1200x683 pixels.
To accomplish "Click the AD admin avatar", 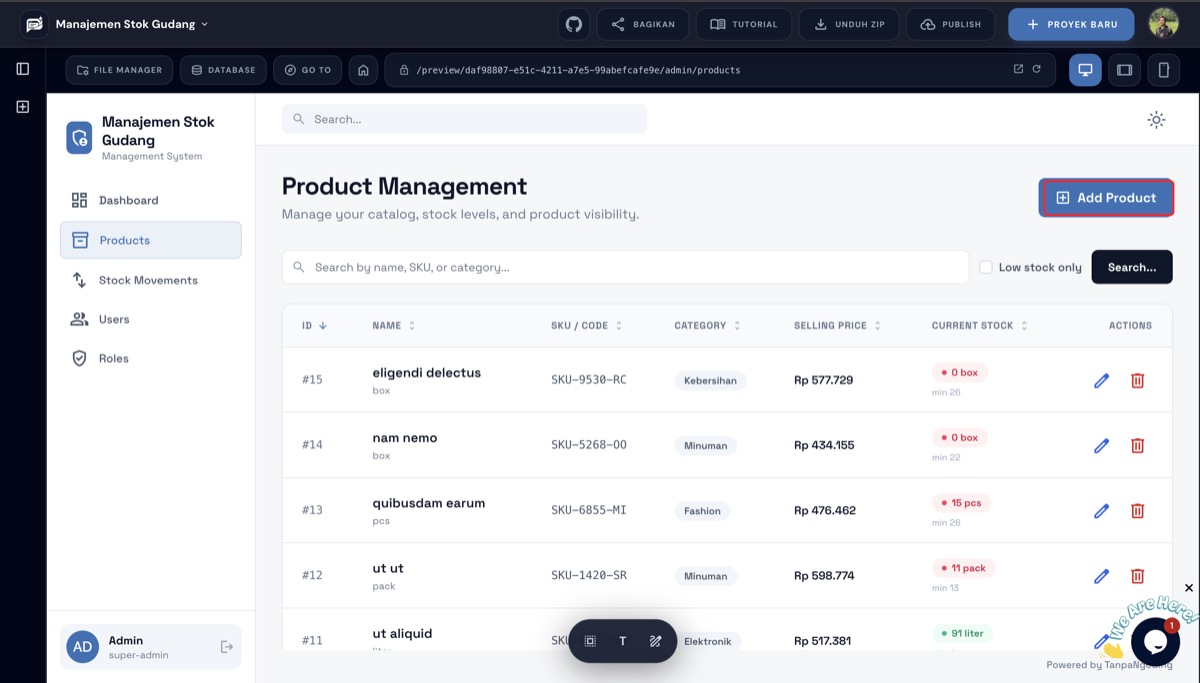I will pyautogui.click(x=82, y=647).
